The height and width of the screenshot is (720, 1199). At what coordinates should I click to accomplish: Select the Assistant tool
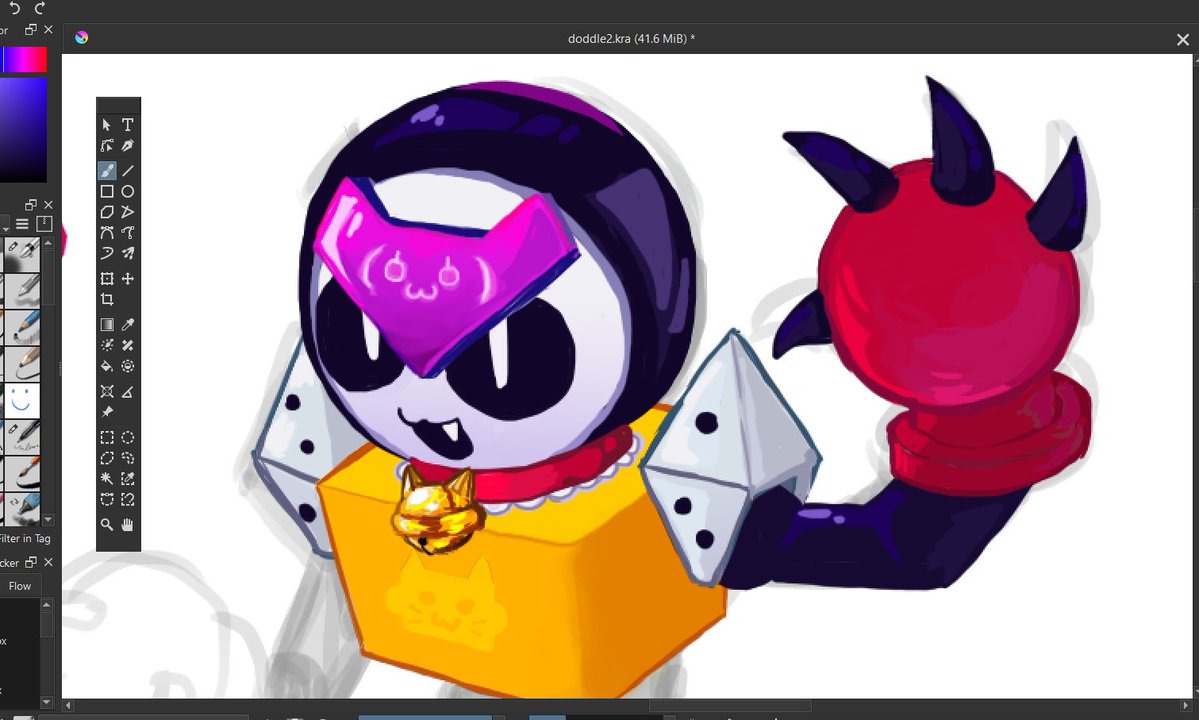pyautogui.click(x=106, y=391)
